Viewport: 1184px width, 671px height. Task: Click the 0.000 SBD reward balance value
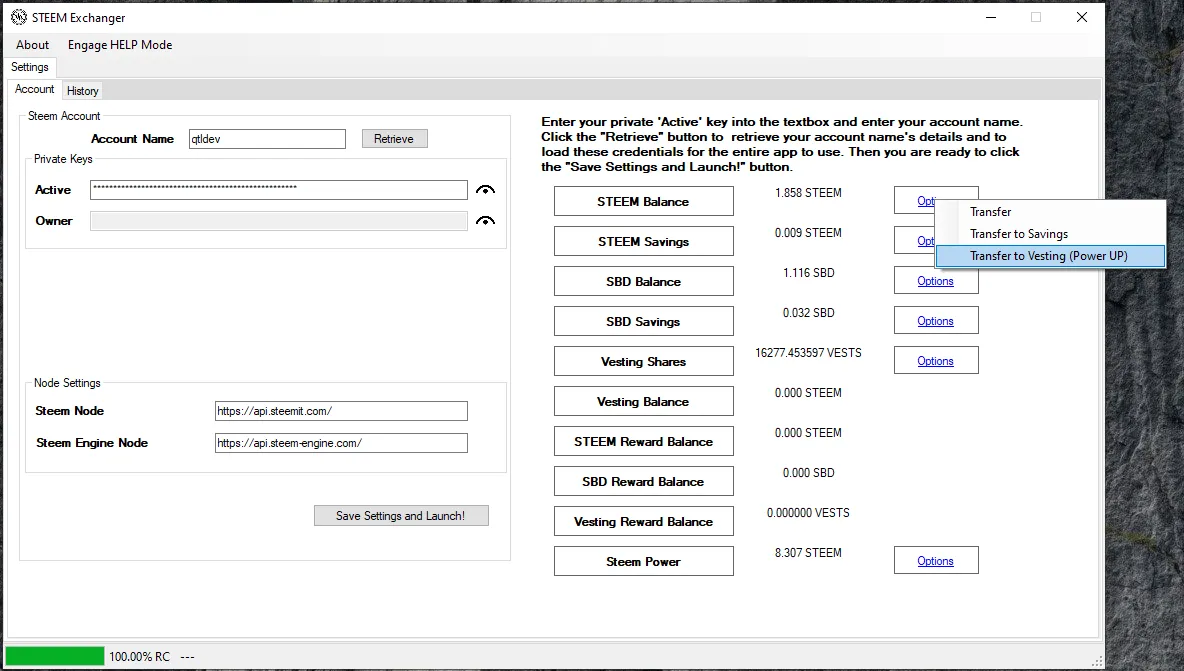[809, 473]
